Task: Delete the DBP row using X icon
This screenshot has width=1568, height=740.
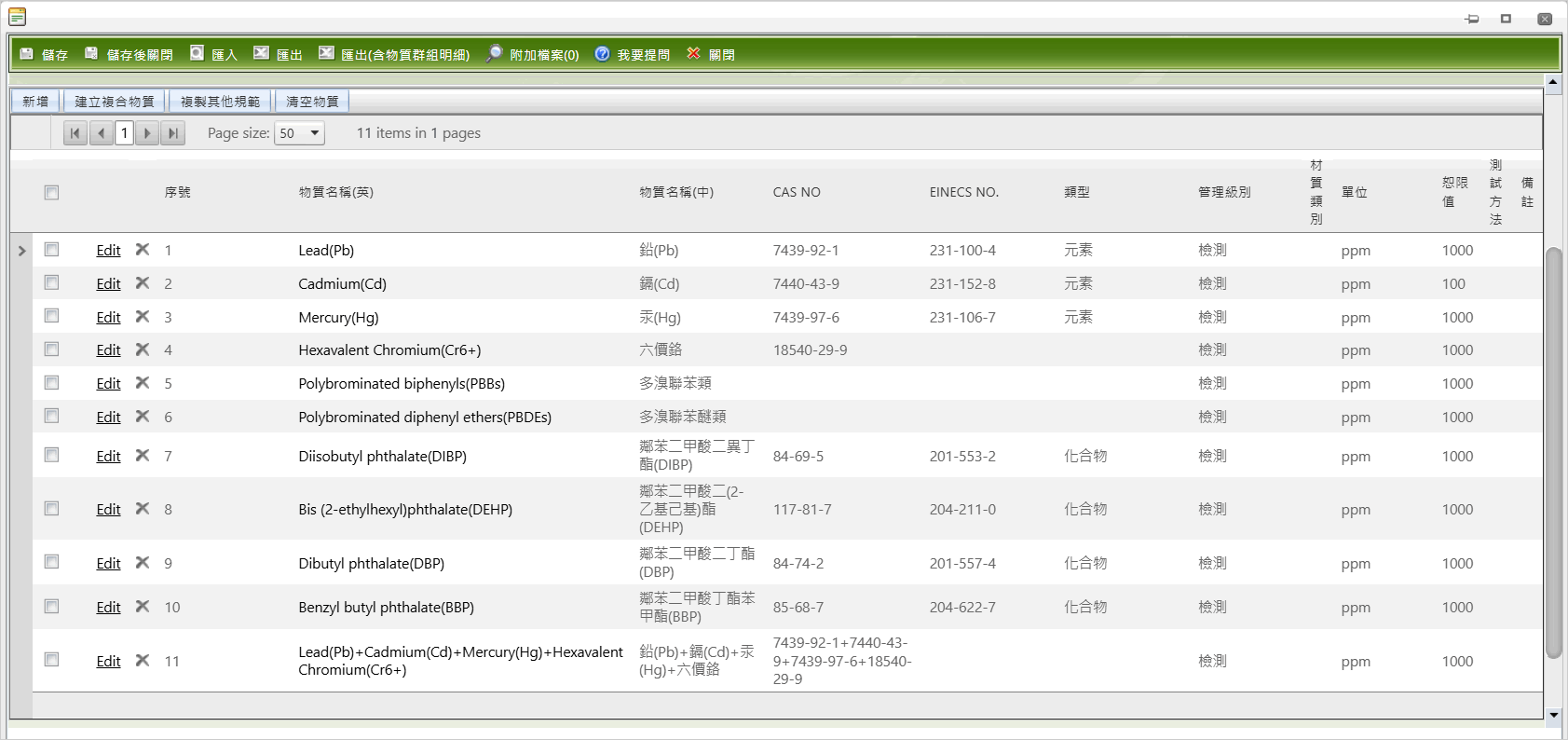Action: (x=143, y=563)
